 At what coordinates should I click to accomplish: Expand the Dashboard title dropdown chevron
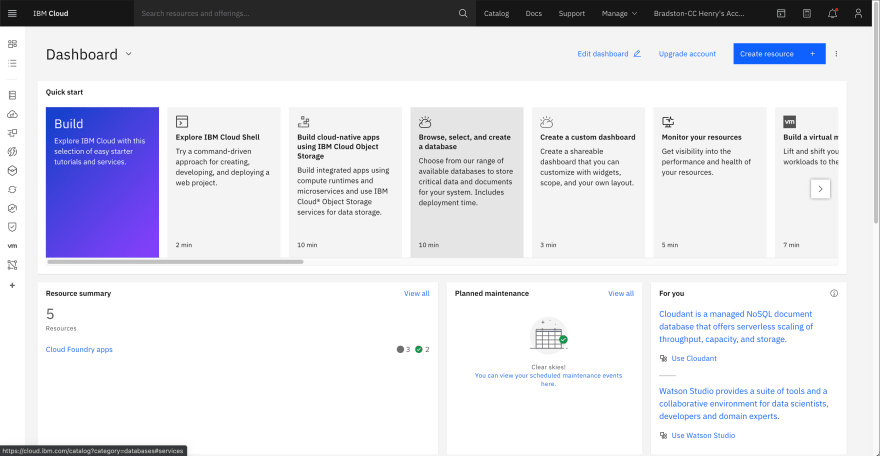129,54
